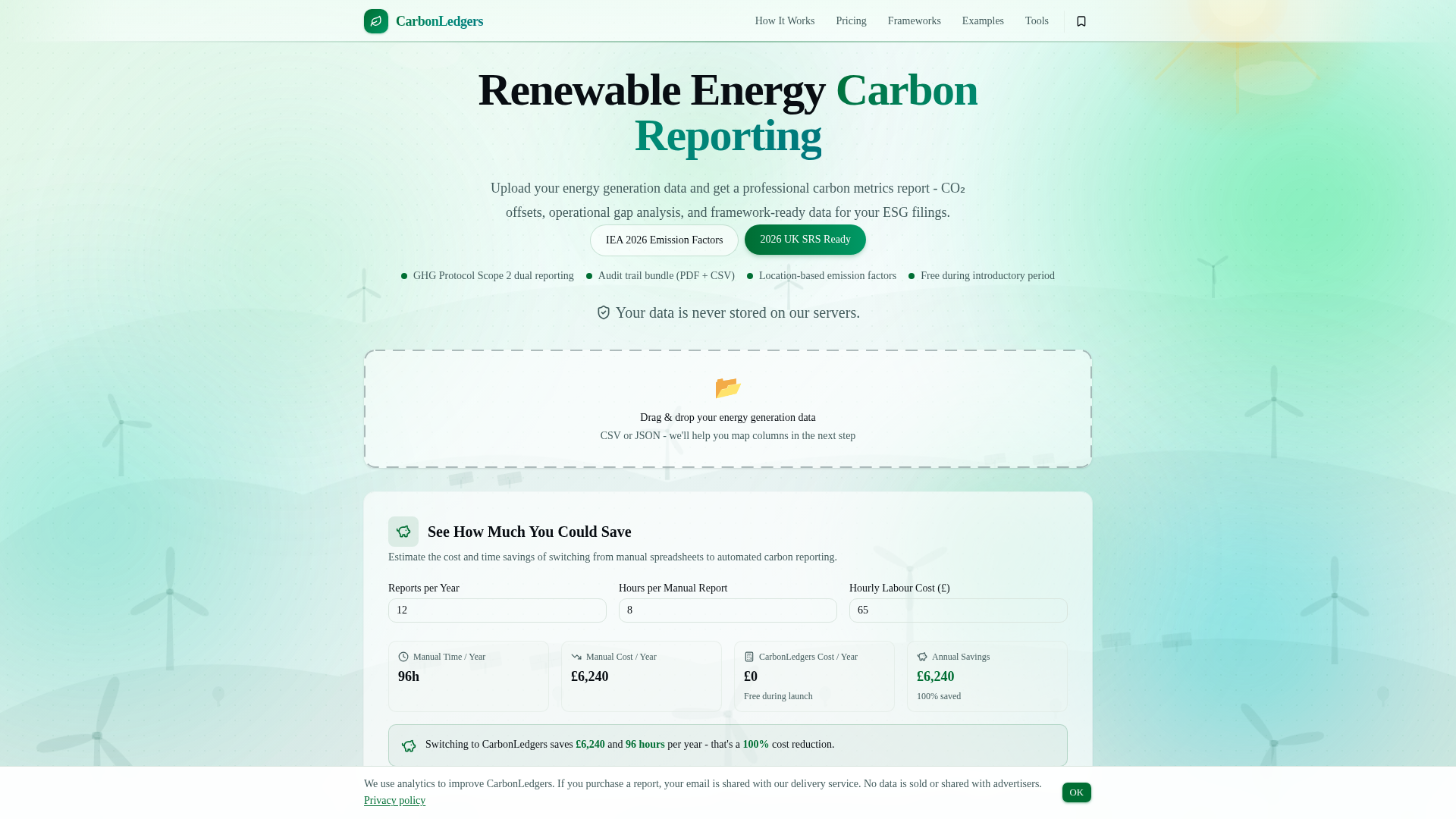Click the folder icon in the upload area
The height and width of the screenshot is (819, 1456).
(x=727, y=388)
